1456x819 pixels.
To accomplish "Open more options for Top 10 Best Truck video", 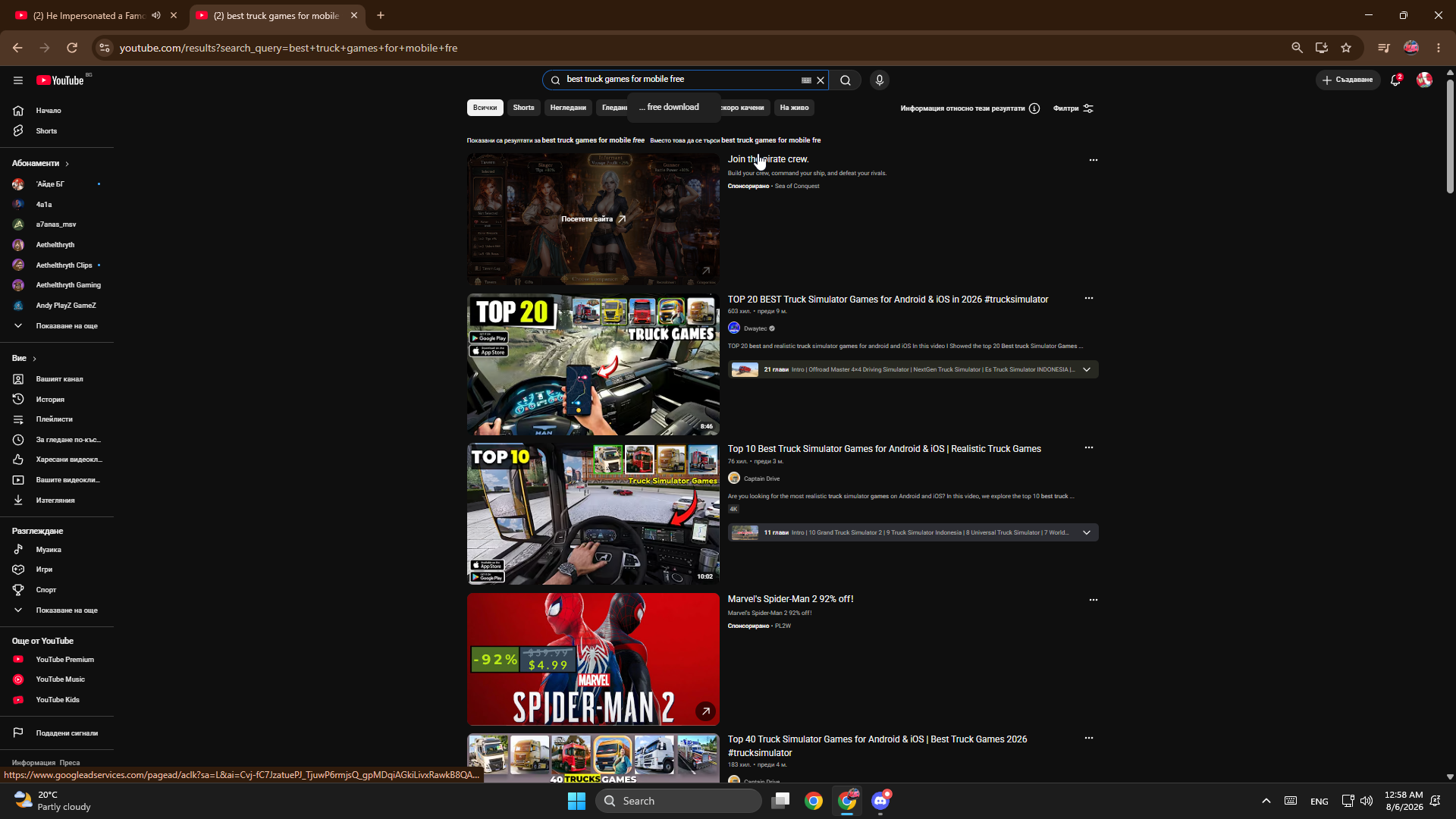I will [1089, 447].
